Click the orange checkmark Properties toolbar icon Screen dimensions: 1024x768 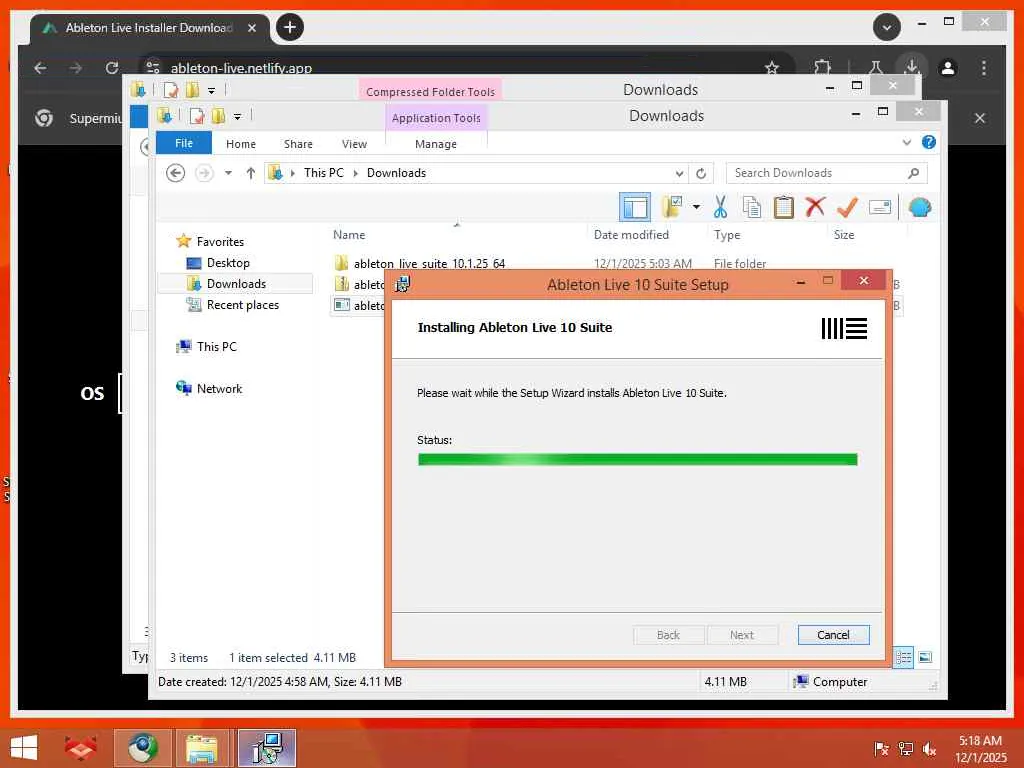click(x=847, y=207)
